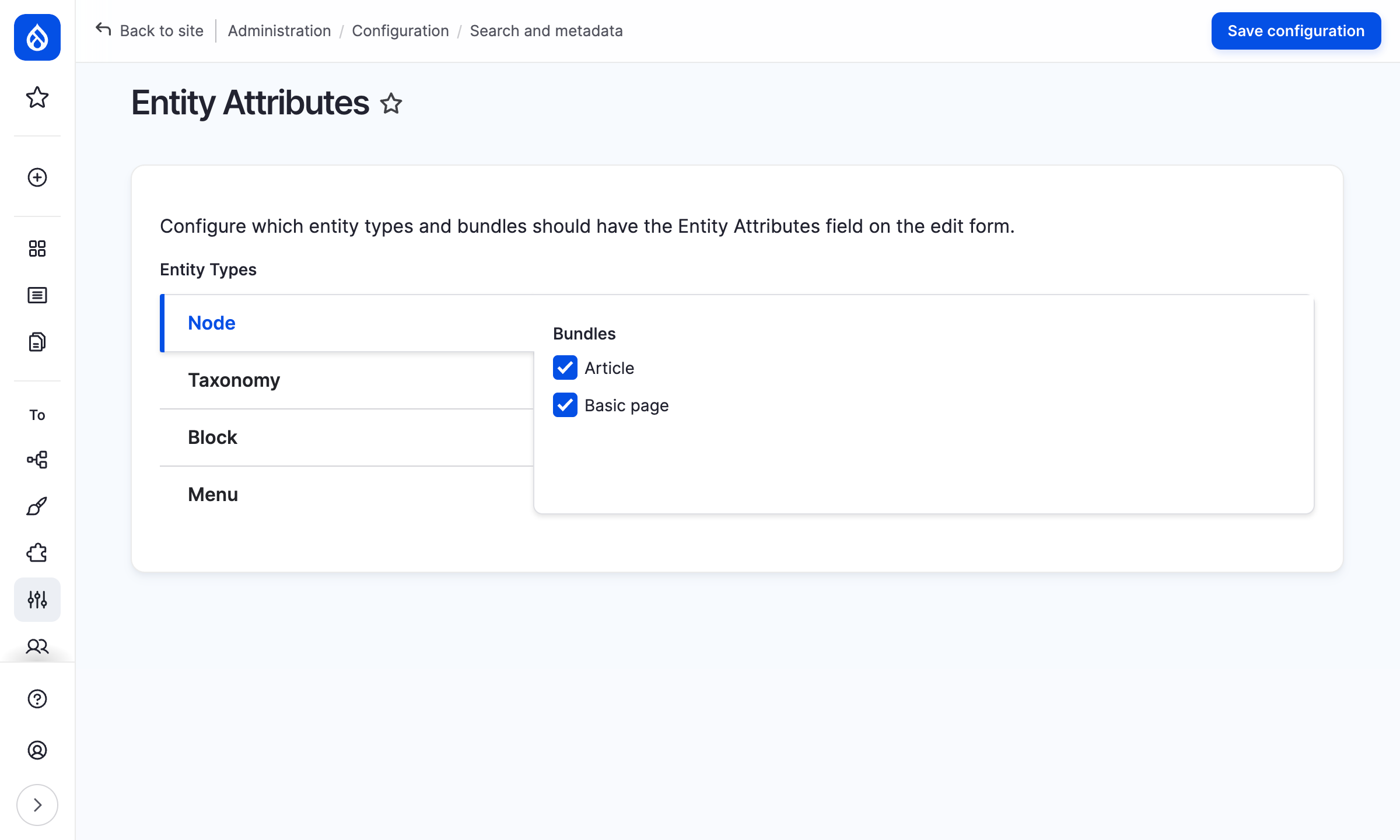Open the Files icon in the sidebar
Image resolution: width=1400 pixels, height=840 pixels.
(37, 342)
